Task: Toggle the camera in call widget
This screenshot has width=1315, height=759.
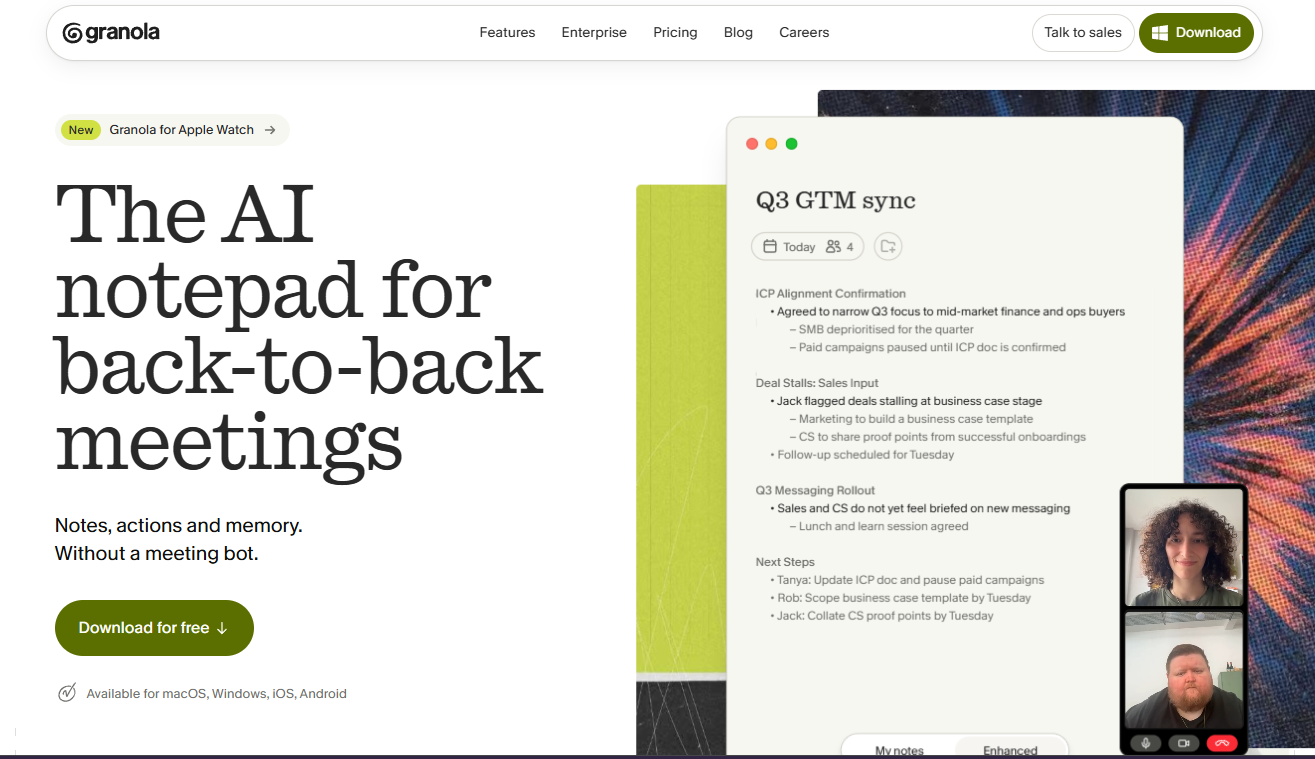Action: click(x=1184, y=743)
